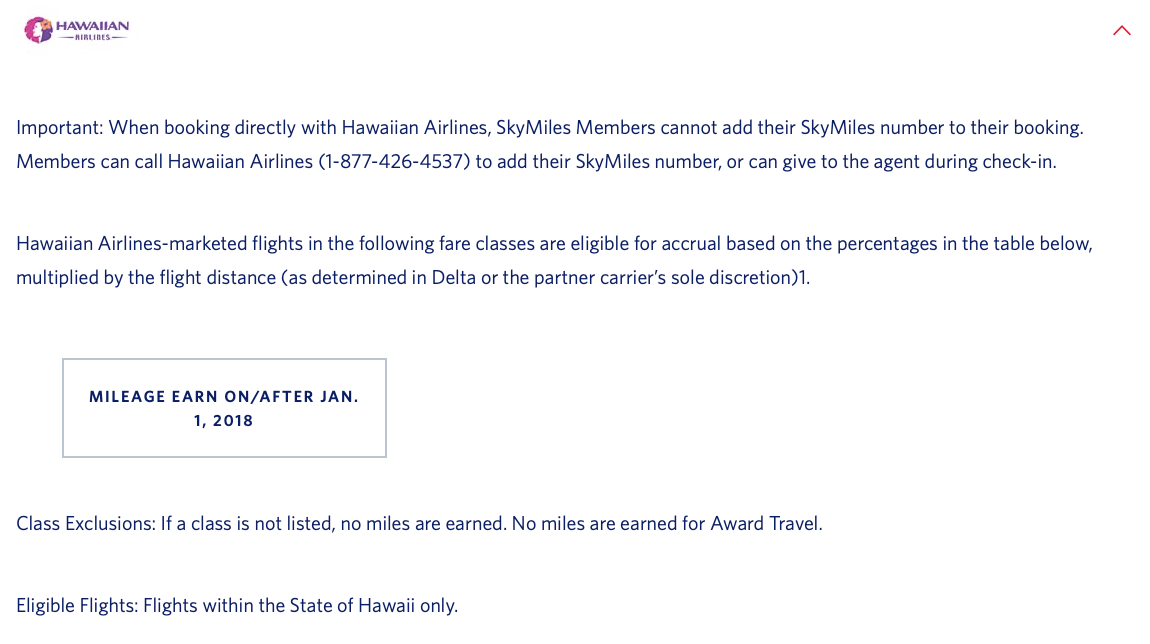This screenshot has height=644, width=1150.
Task: Click the Hawaiian Airlines wordmark
Action: pyautogui.click(x=94, y=24)
